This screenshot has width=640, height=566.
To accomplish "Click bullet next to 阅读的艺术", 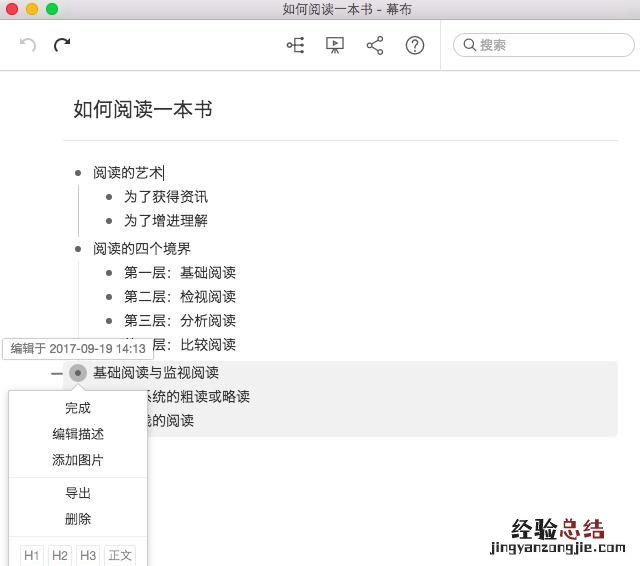I will pyautogui.click(x=78, y=173).
